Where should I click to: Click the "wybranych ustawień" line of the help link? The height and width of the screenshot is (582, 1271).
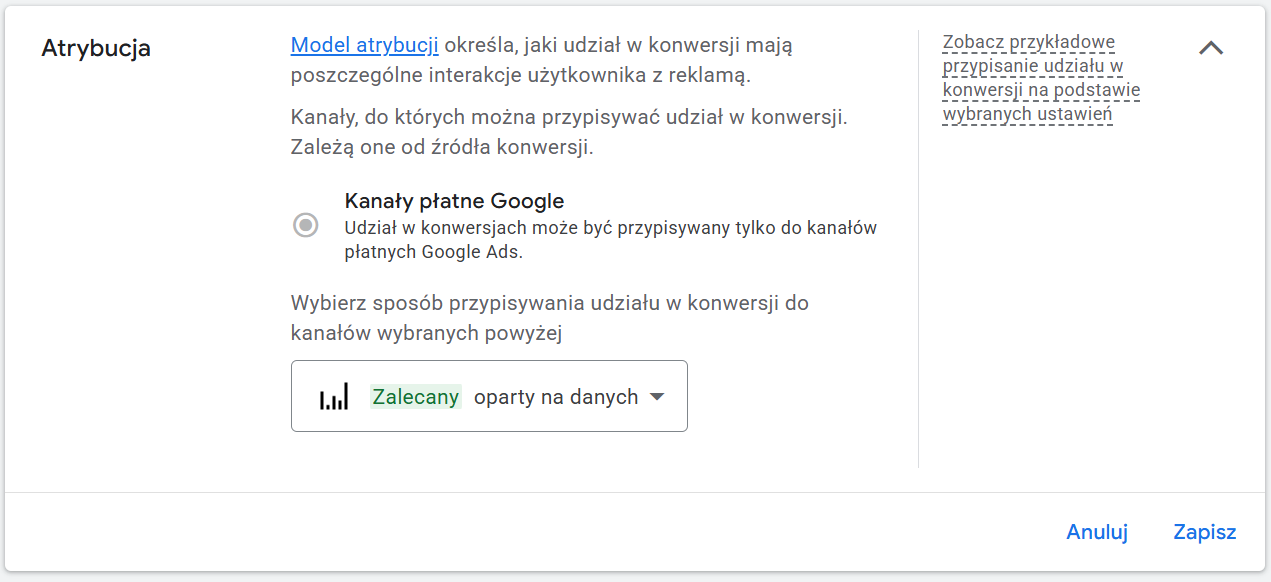[1027, 114]
